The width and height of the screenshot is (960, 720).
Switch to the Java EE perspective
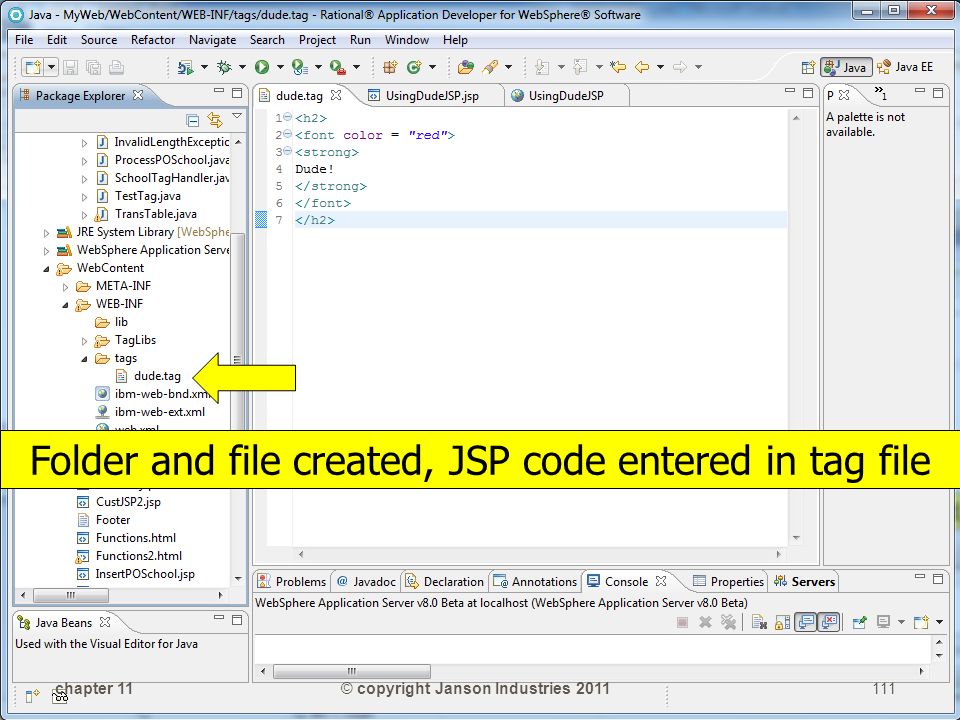[x=906, y=67]
